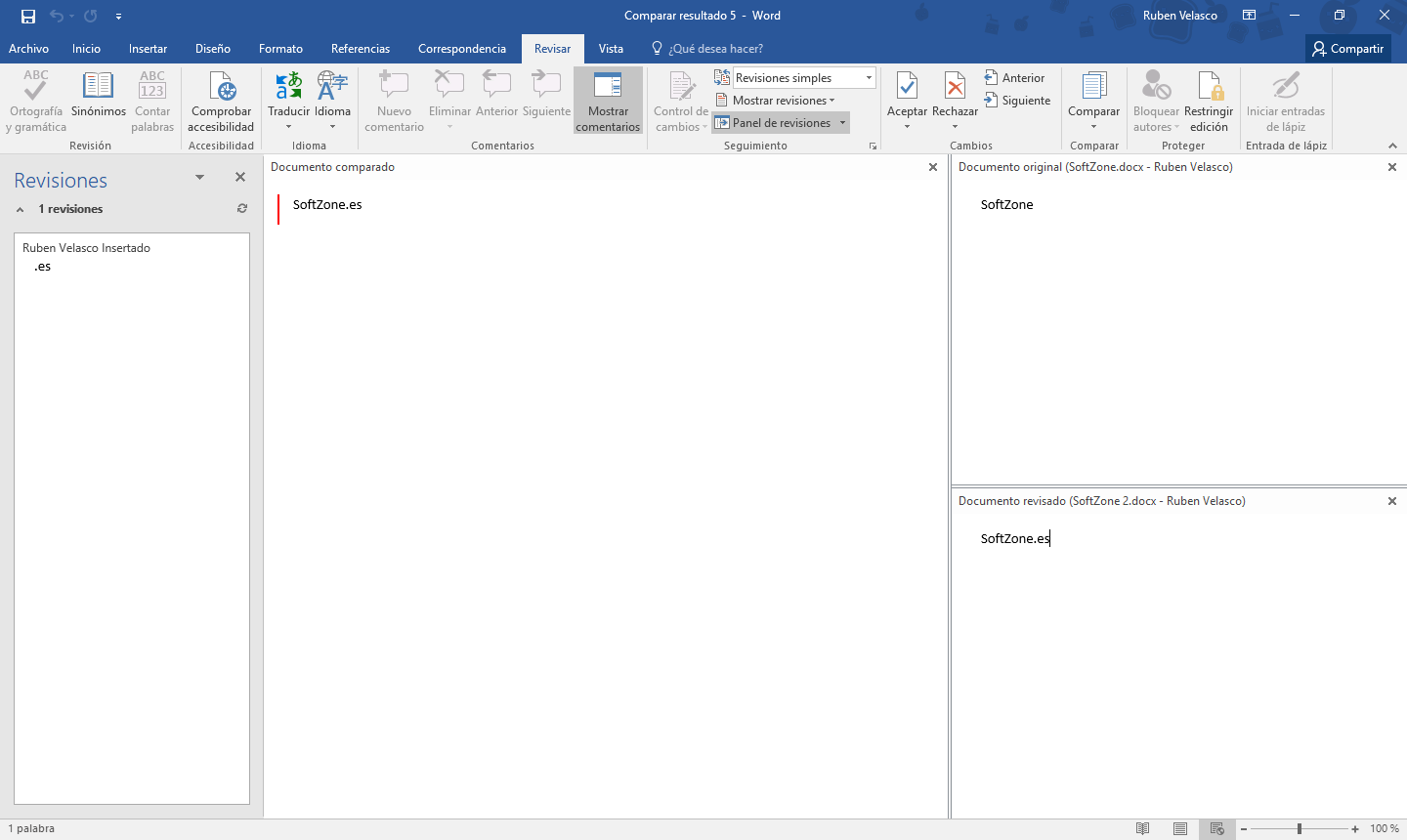Image resolution: width=1407 pixels, height=840 pixels.
Task: Redo the action in the quick access toolbar
Action: point(91,16)
